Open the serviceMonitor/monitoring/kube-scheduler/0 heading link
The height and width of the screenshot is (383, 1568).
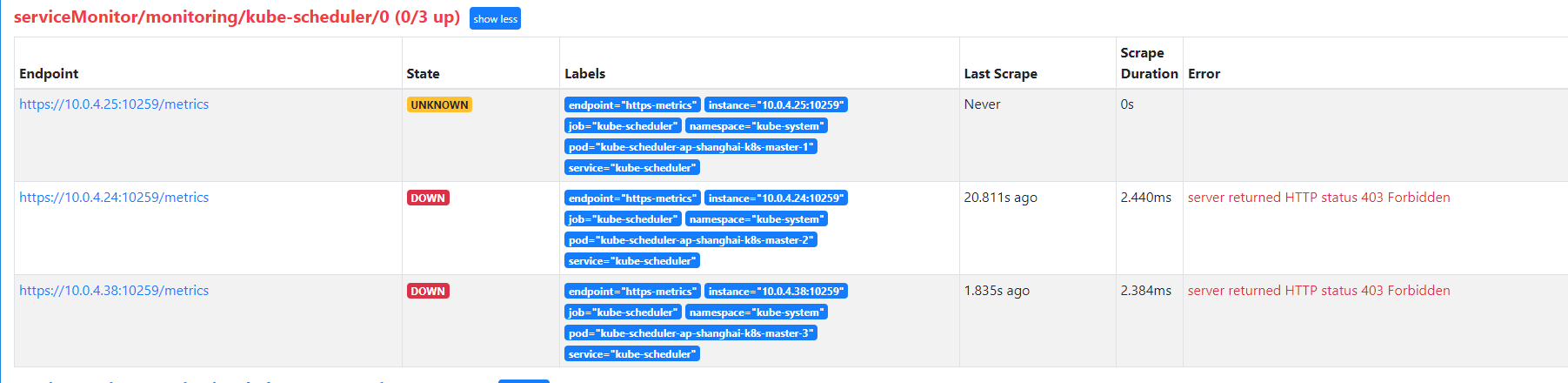[237, 17]
